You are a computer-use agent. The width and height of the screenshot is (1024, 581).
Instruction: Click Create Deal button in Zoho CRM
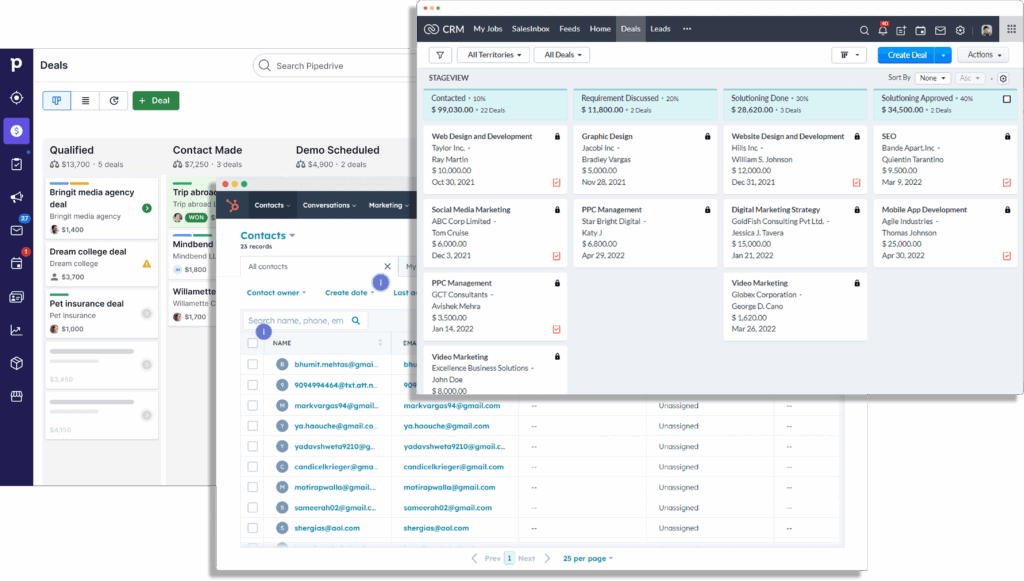point(906,55)
